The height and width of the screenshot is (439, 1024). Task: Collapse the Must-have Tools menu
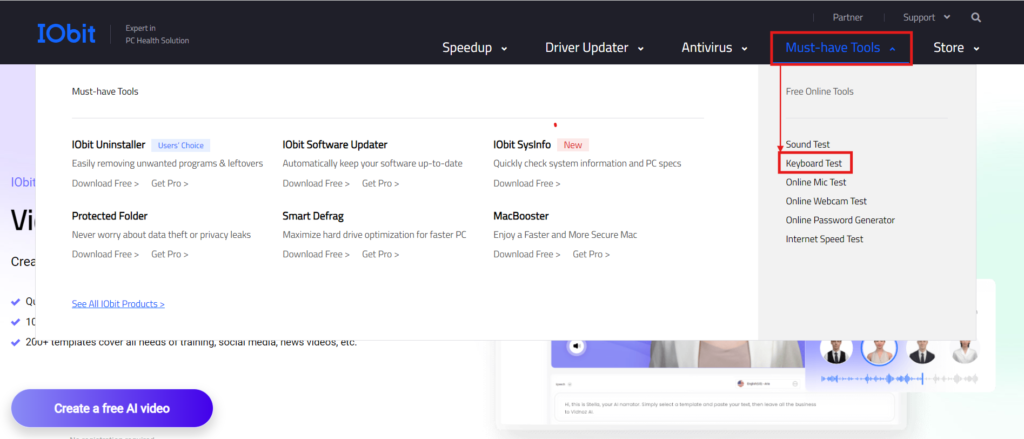840,48
